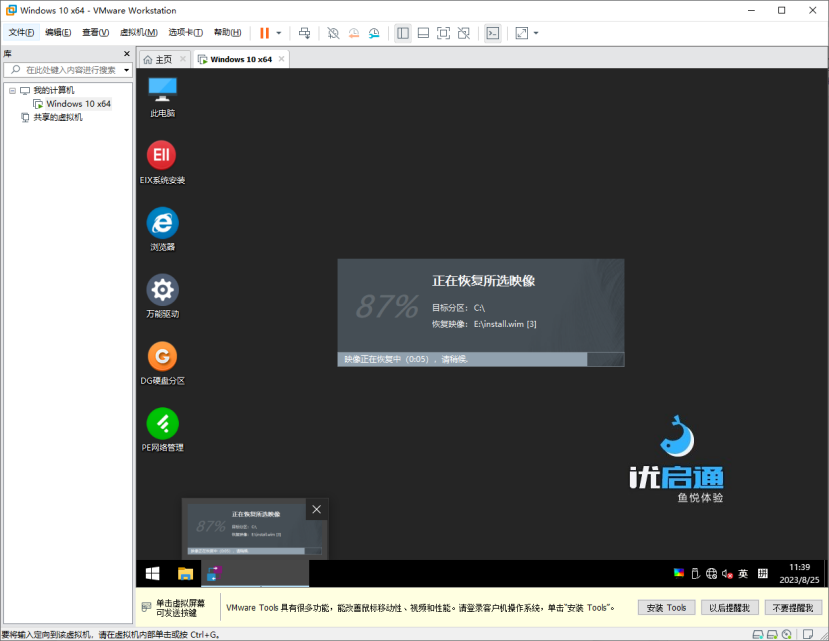Collapse the 我的计算机 tree node
829x641 pixels.
click(12, 90)
